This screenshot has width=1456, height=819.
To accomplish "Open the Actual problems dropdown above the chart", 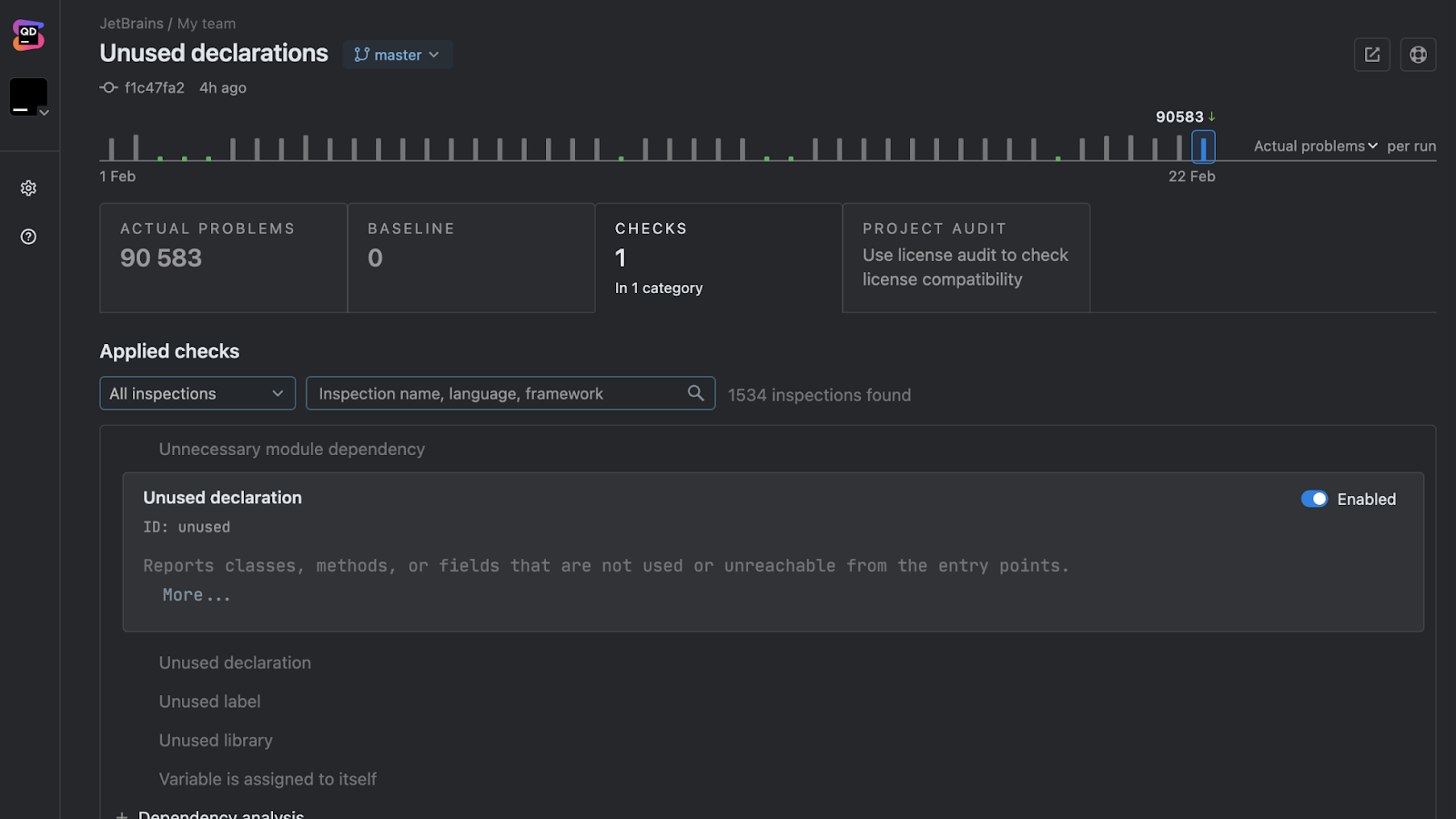I will (x=1313, y=146).
